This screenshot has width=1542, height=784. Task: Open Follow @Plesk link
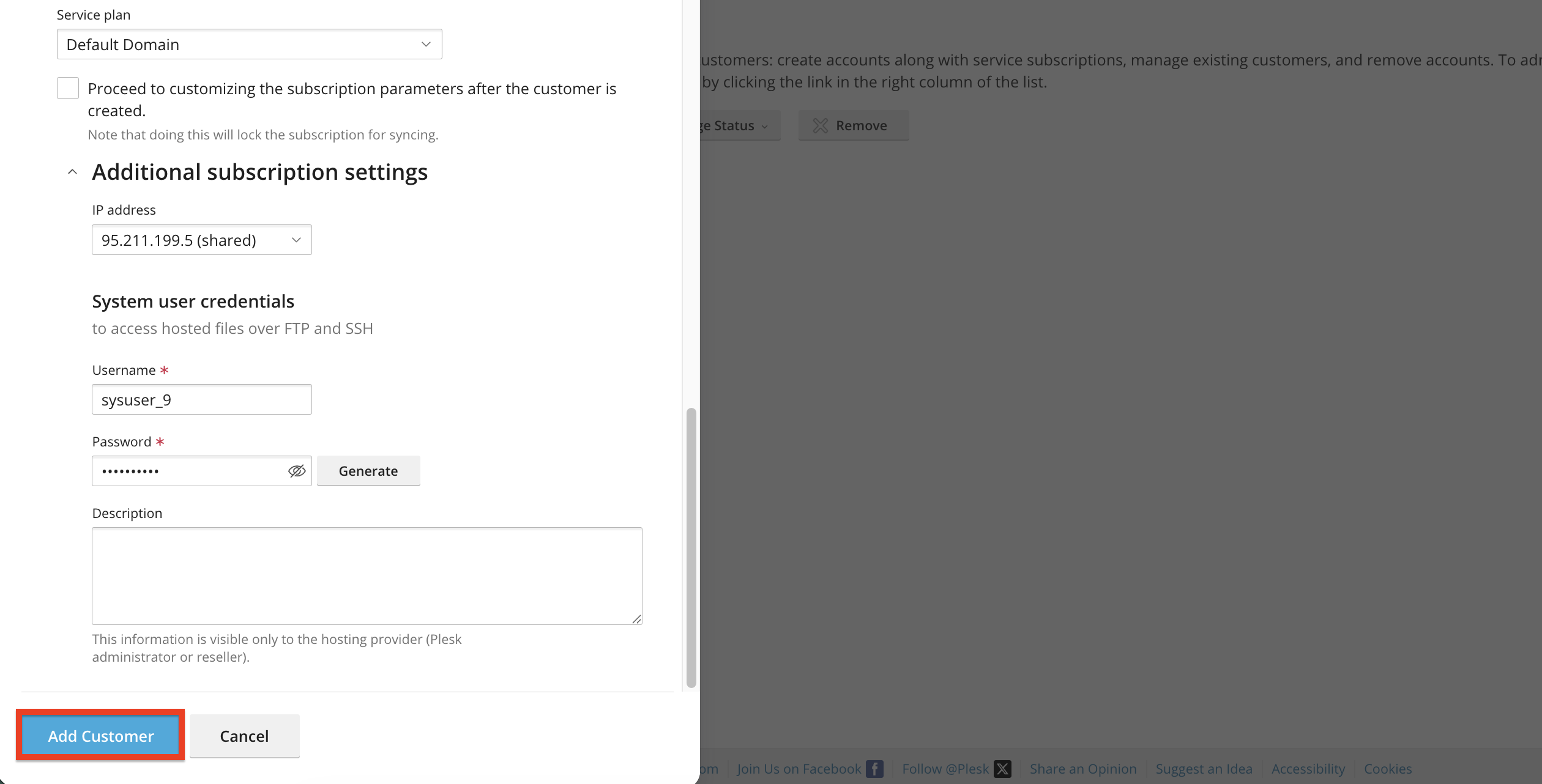945,769
